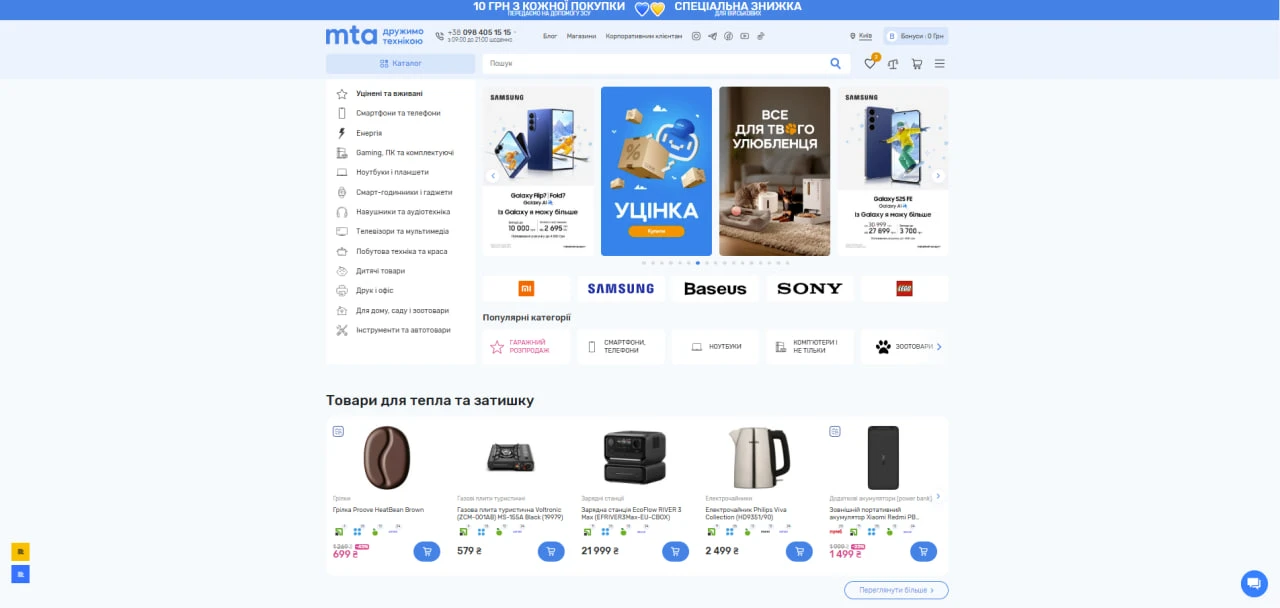Open the product comparison scales icon
Viewport: 1280px width, 608px height.
[893, 63]
